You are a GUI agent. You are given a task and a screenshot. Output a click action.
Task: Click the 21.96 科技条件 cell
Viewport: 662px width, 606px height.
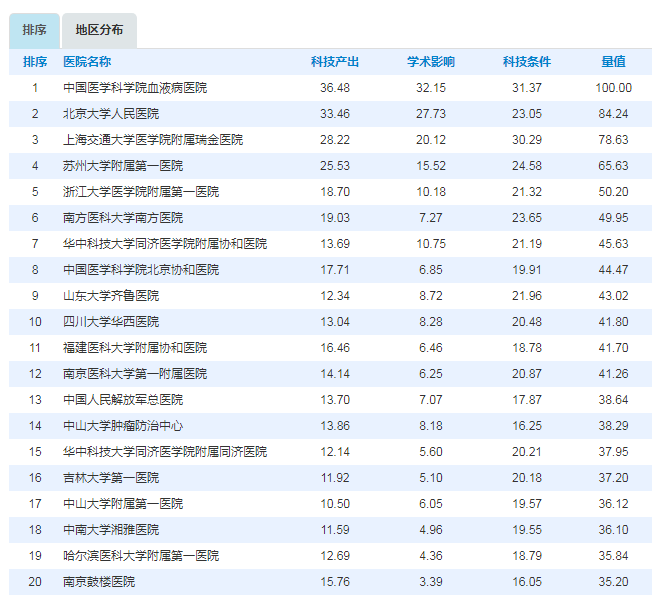(526, 296)
